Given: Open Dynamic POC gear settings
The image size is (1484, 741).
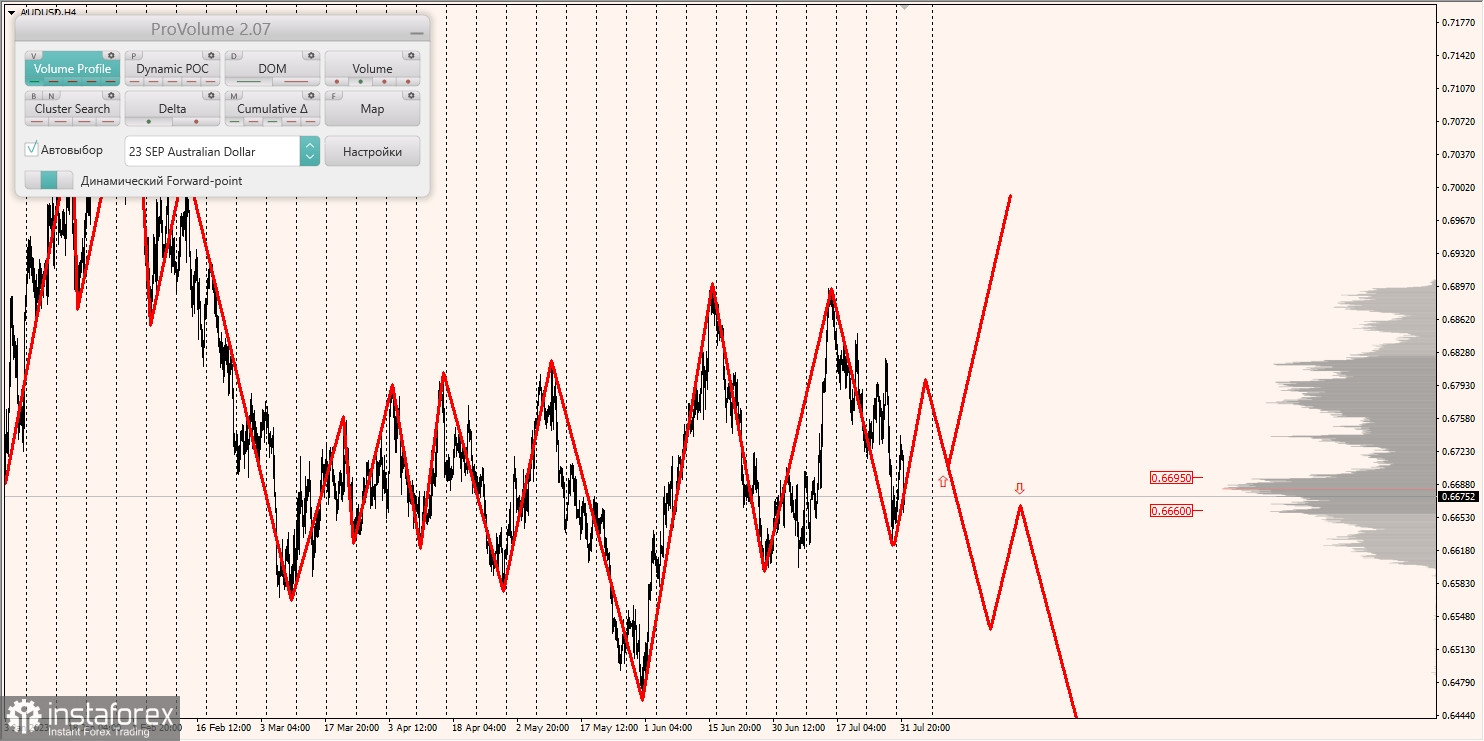Looking at the screenshot, I should point(211,56).
